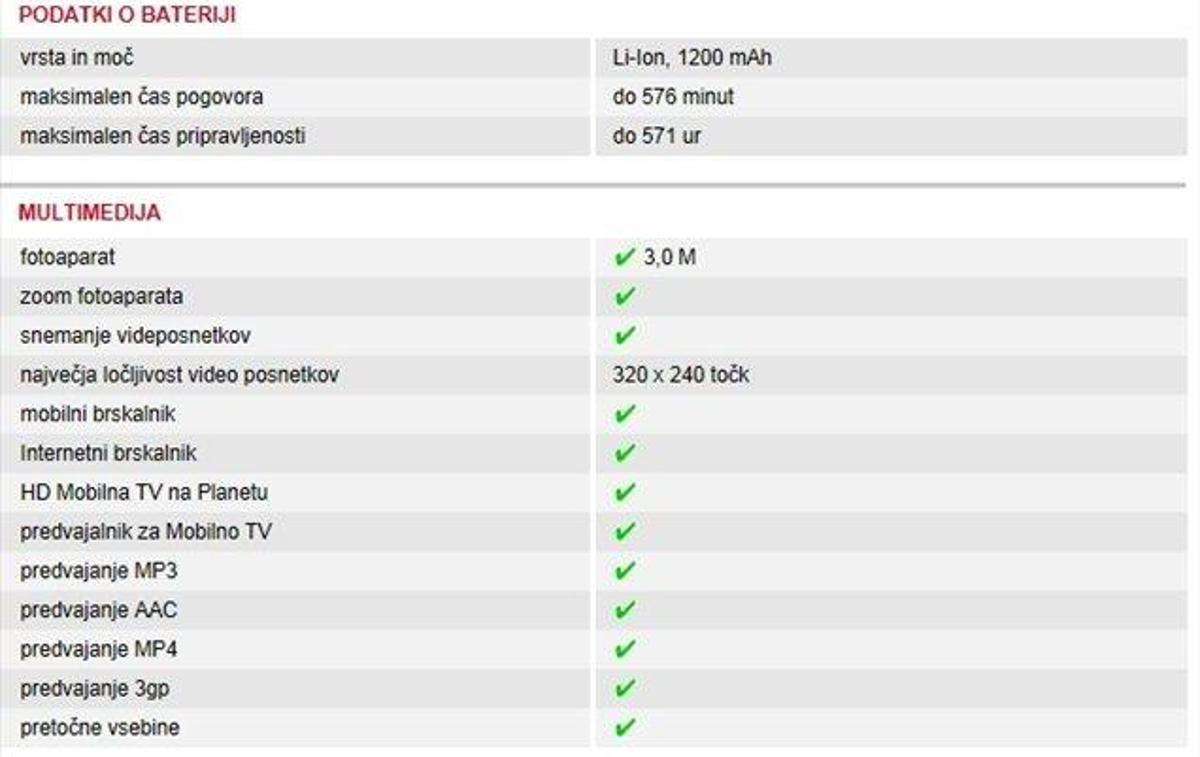This screenshot has width=1200, height=757.
Task: Click the Li-Ion, 1200 mAh value
Action: [692, 58]
